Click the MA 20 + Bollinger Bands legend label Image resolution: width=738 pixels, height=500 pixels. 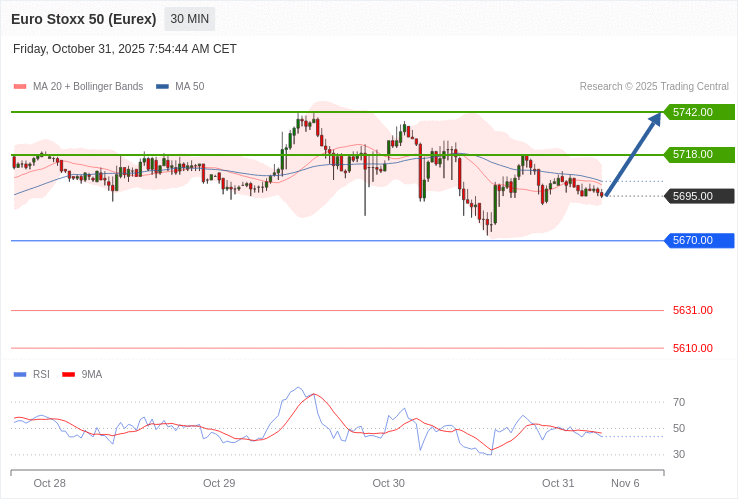point(88,87)
